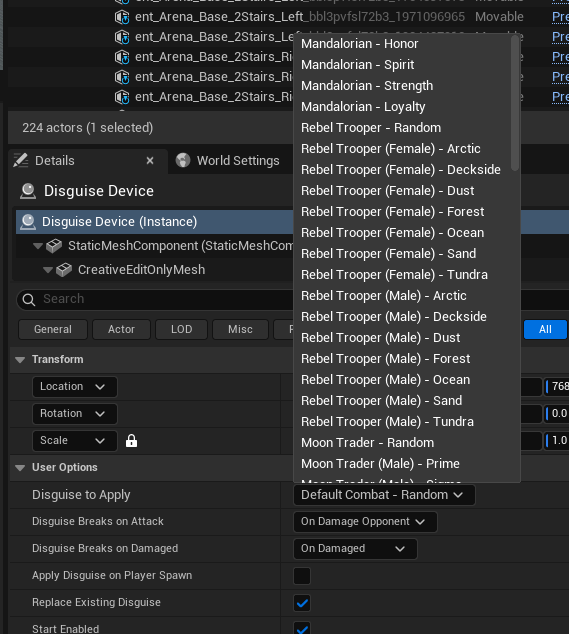The height and width of the screenshot is (634, 569).
Task: Open the Scale type dropdown
Action: 75,441
